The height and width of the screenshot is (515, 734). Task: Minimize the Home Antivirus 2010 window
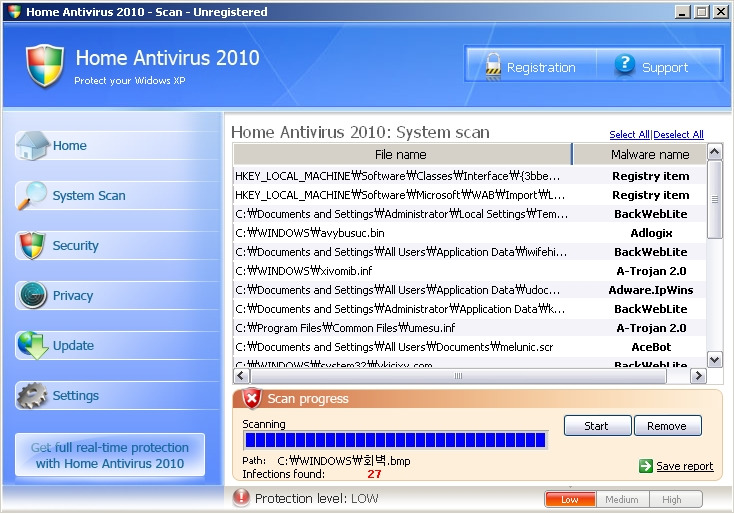click(683, 12)
